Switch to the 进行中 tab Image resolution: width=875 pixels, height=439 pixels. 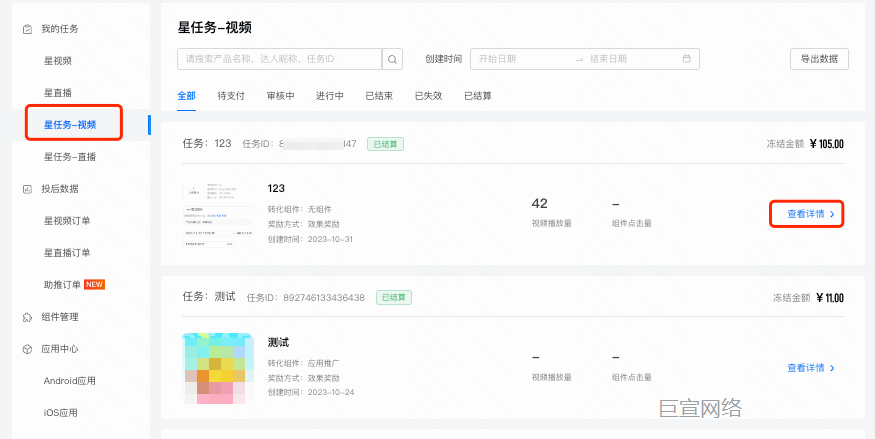(x=330, y=96)
